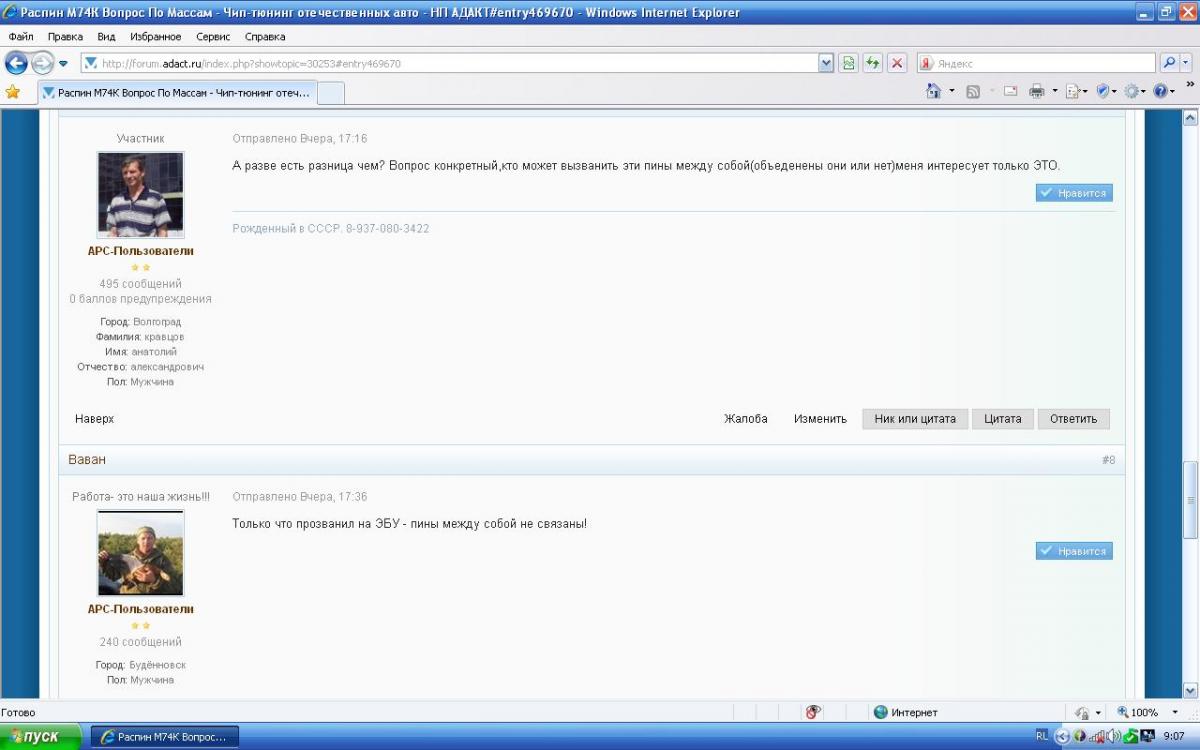Expand the Home button dropdown arrow

click(951, 91)
